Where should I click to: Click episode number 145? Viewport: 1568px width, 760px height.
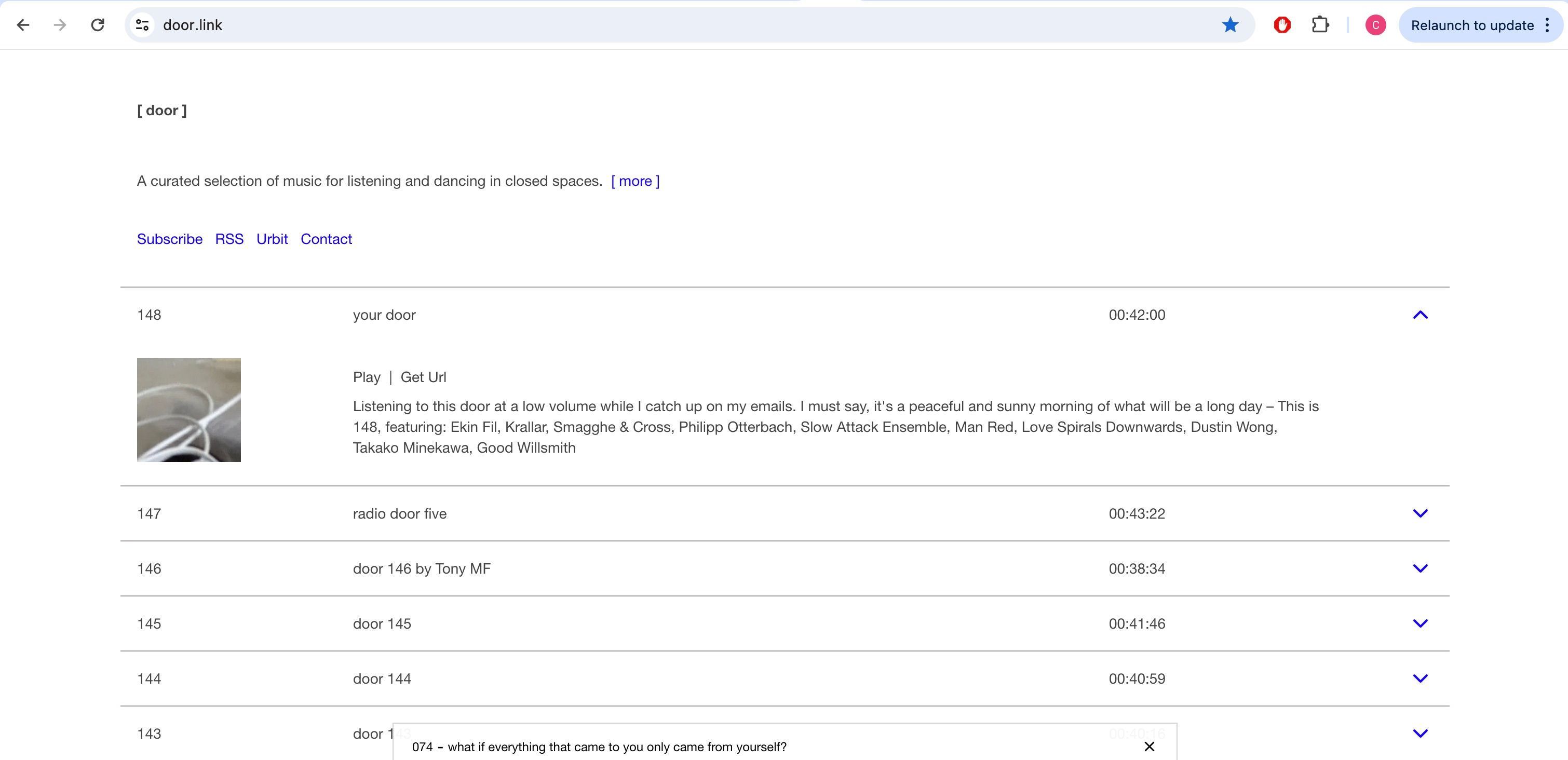(149, 623)
